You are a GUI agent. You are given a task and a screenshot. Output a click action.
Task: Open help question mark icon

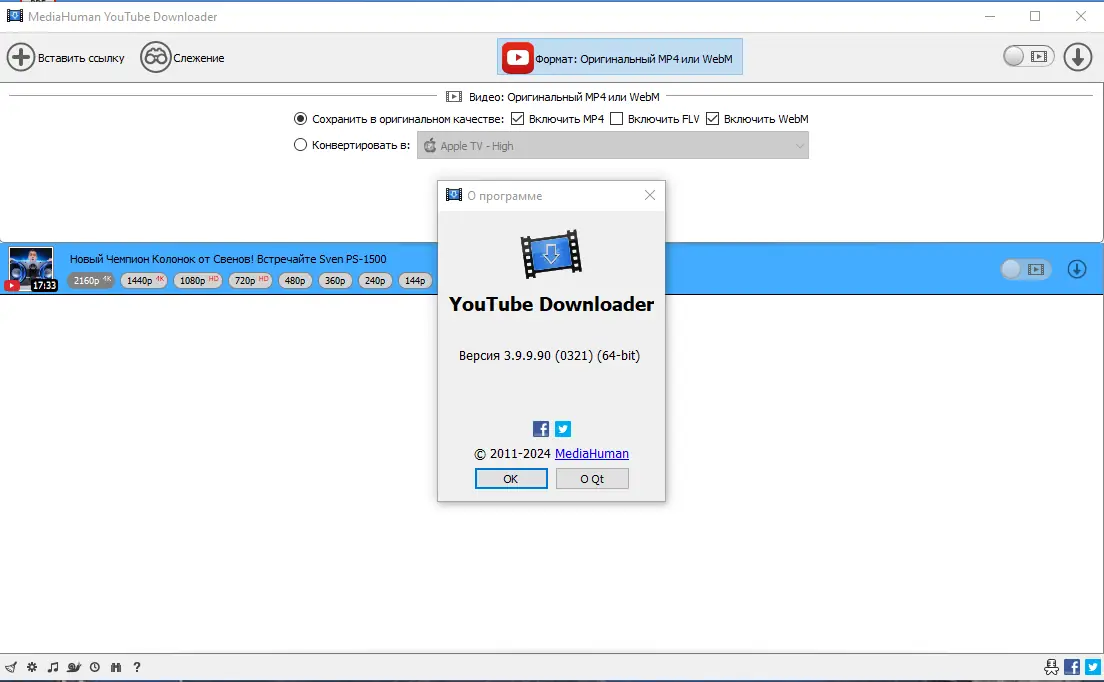pos(137,667)
